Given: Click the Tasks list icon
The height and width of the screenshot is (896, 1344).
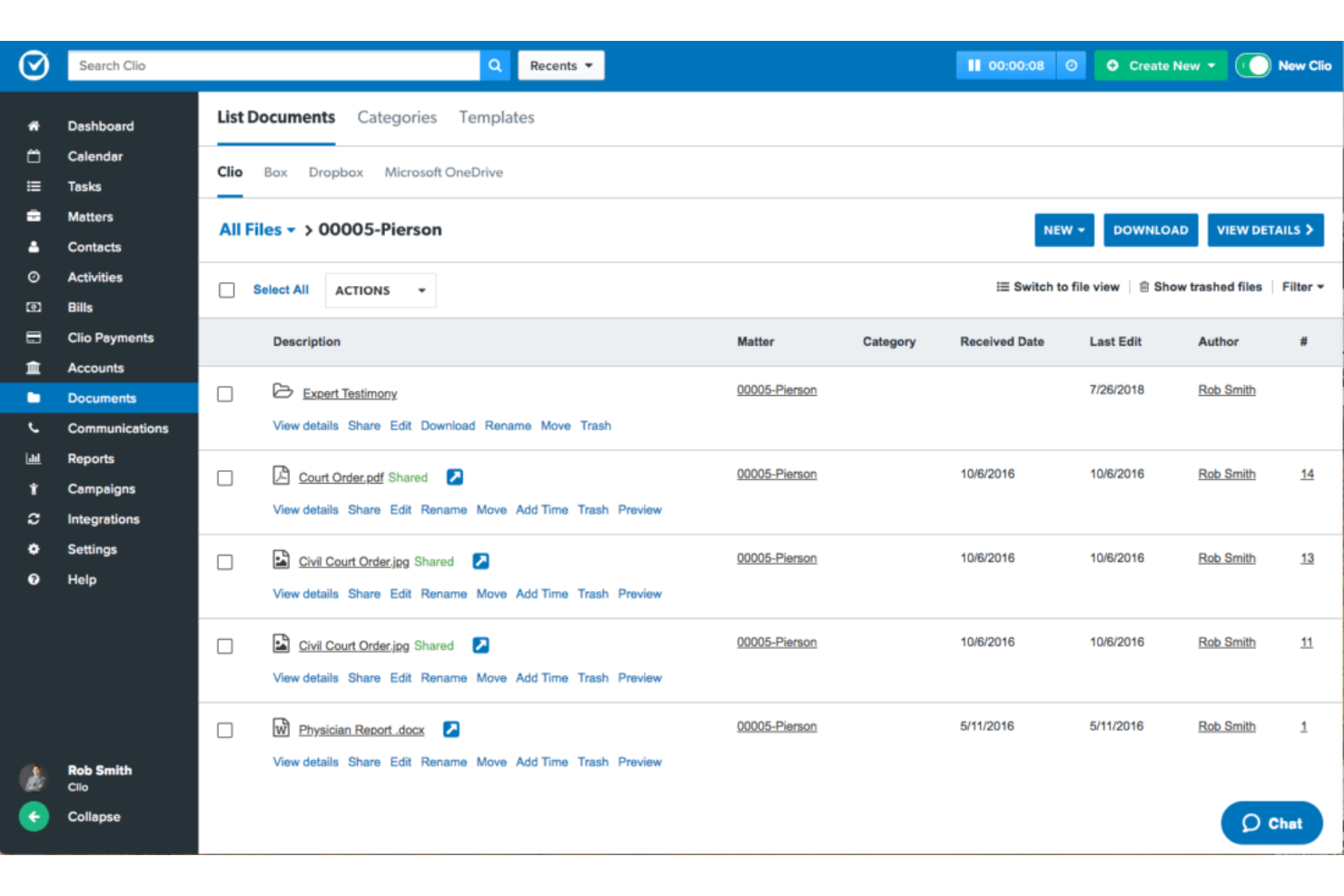Looking at the screenshot, I should pos(34,186).
